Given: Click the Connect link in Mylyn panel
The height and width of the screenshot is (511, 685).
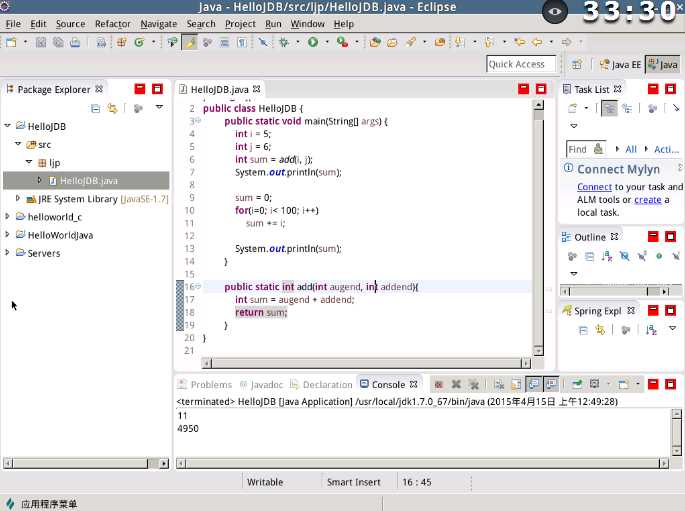Looking at the screenshot, I should pos(594,187).
